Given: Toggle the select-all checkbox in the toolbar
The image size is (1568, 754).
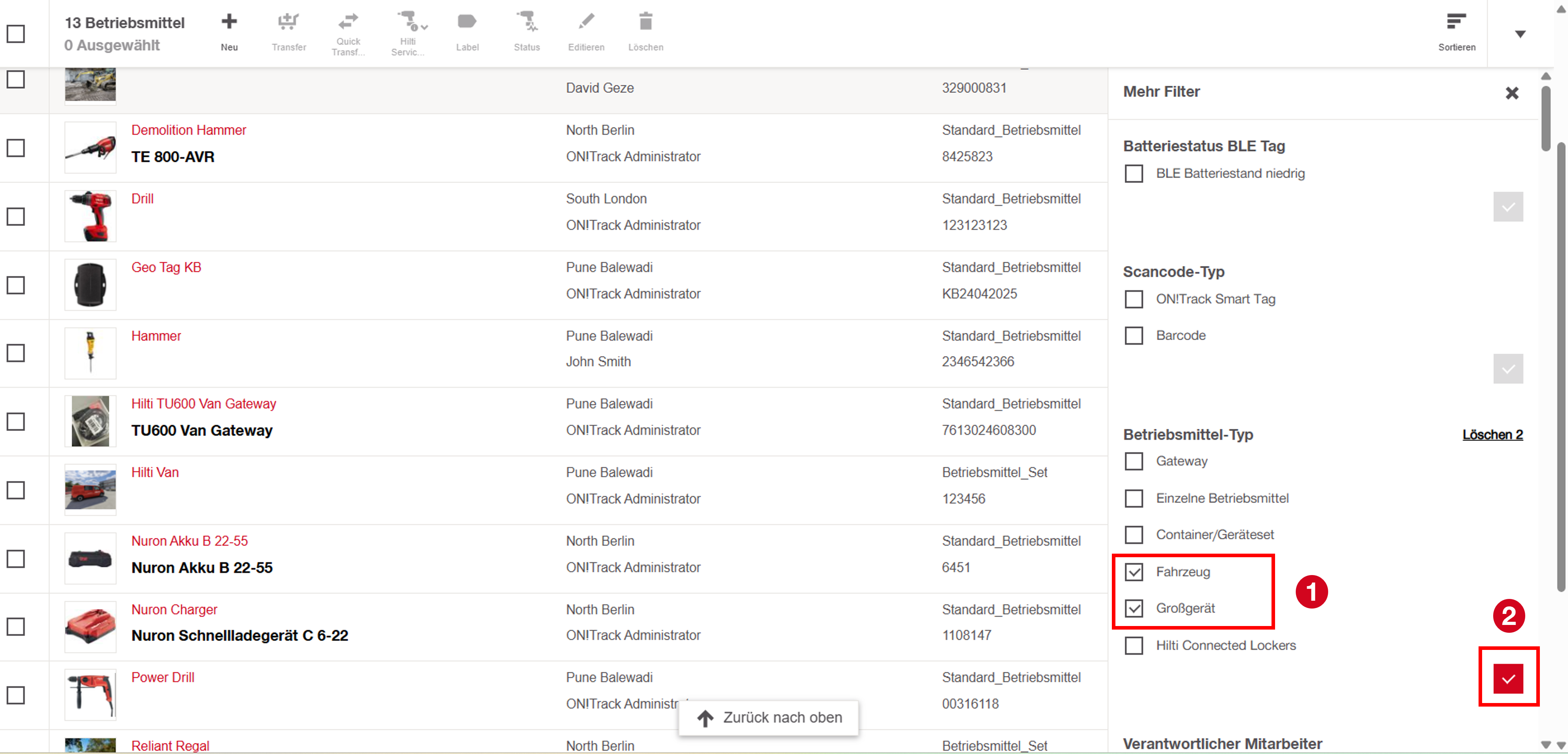Looking at the screenshot, I should coord(16,34).
